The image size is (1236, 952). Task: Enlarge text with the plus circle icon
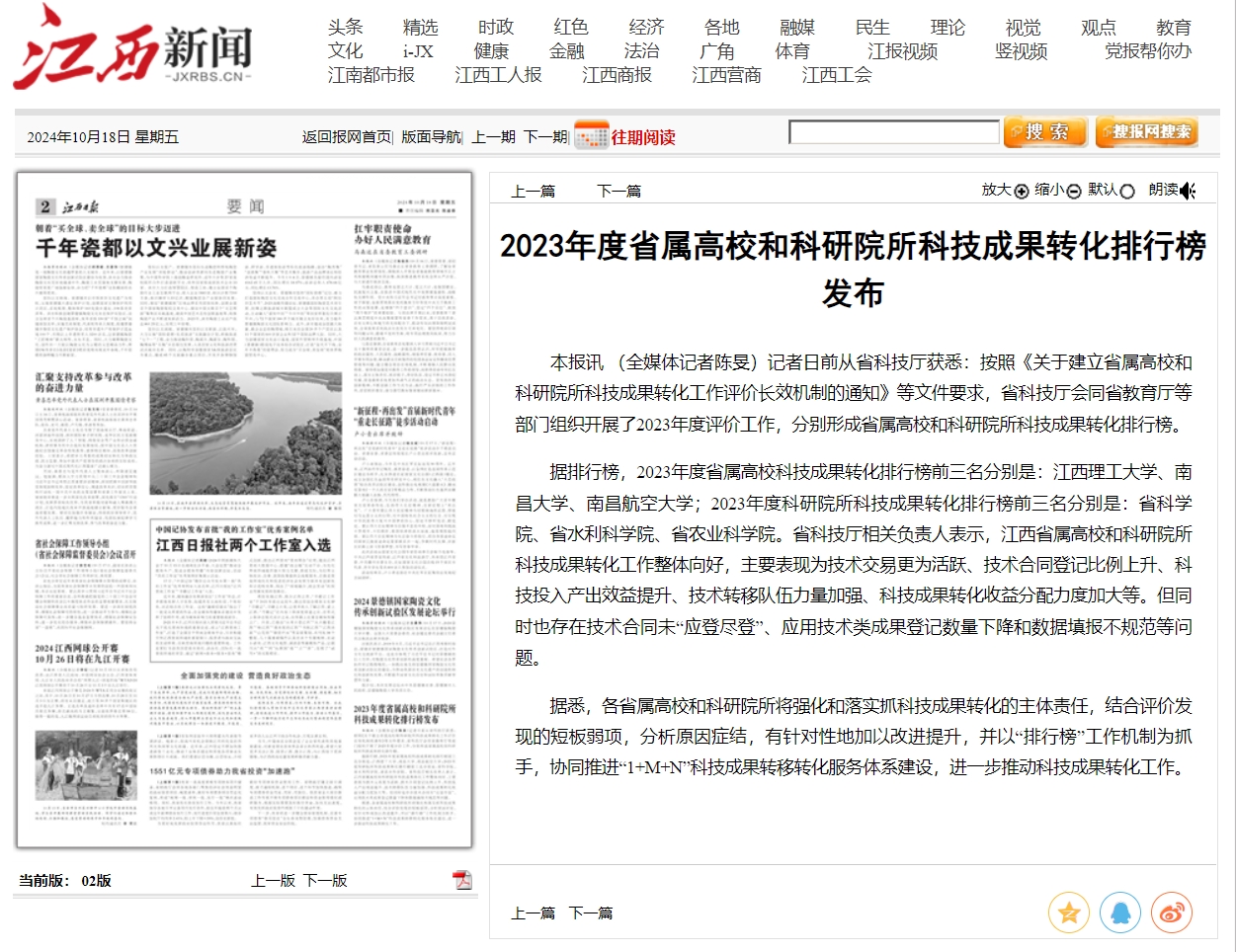click(x=1022, y=192)
